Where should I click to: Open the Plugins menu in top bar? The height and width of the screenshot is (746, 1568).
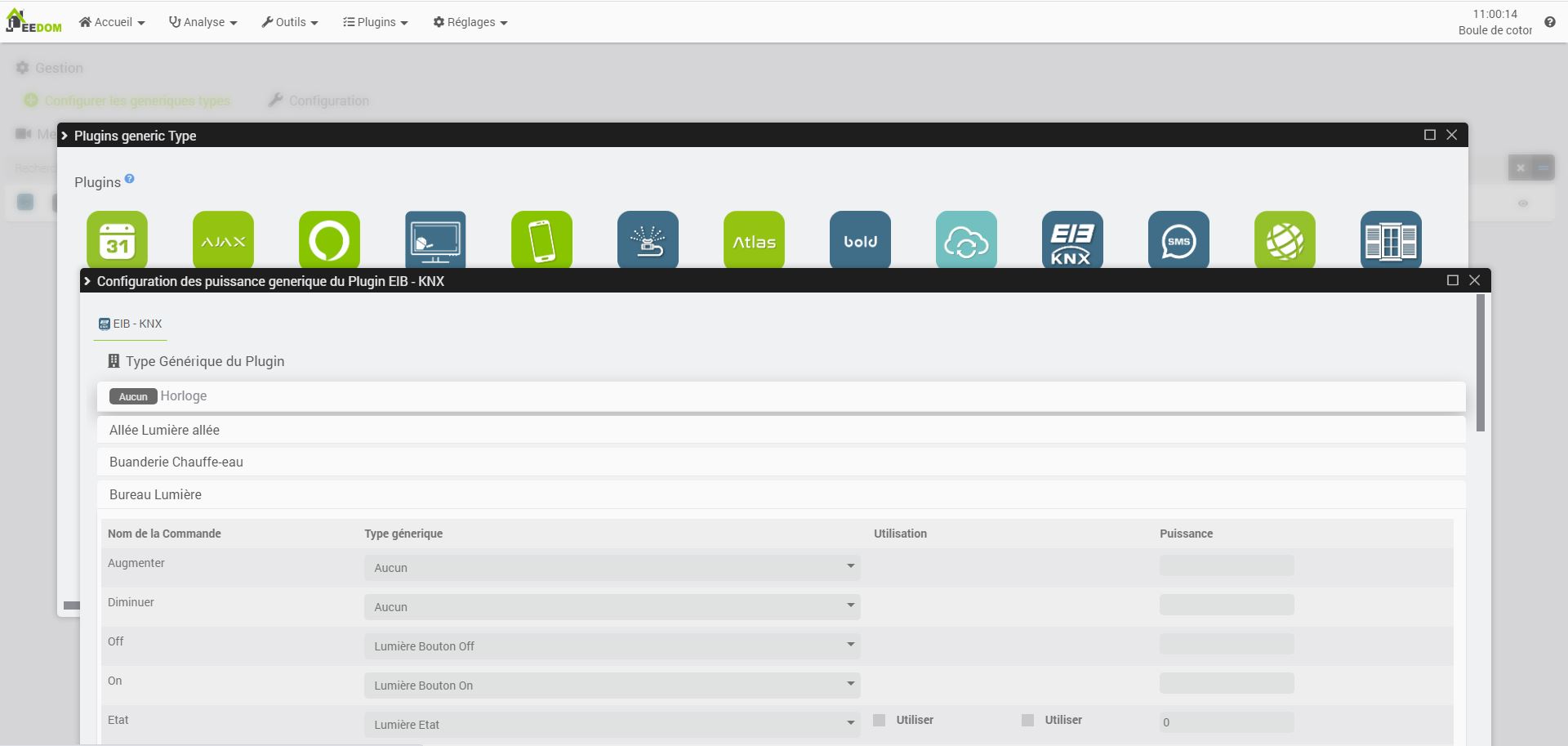click(x=375, y=22)
